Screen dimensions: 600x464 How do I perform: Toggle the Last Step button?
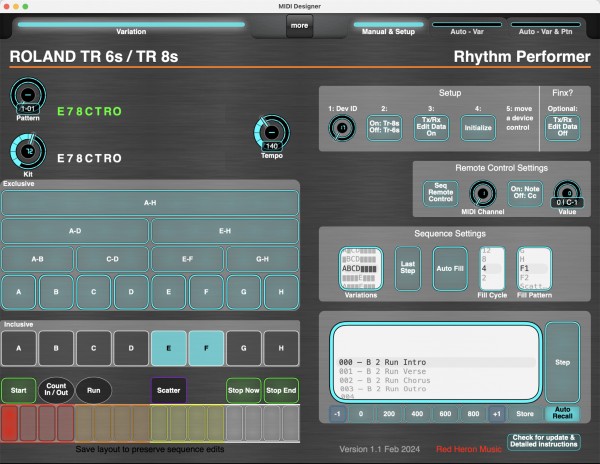(408, 269)
